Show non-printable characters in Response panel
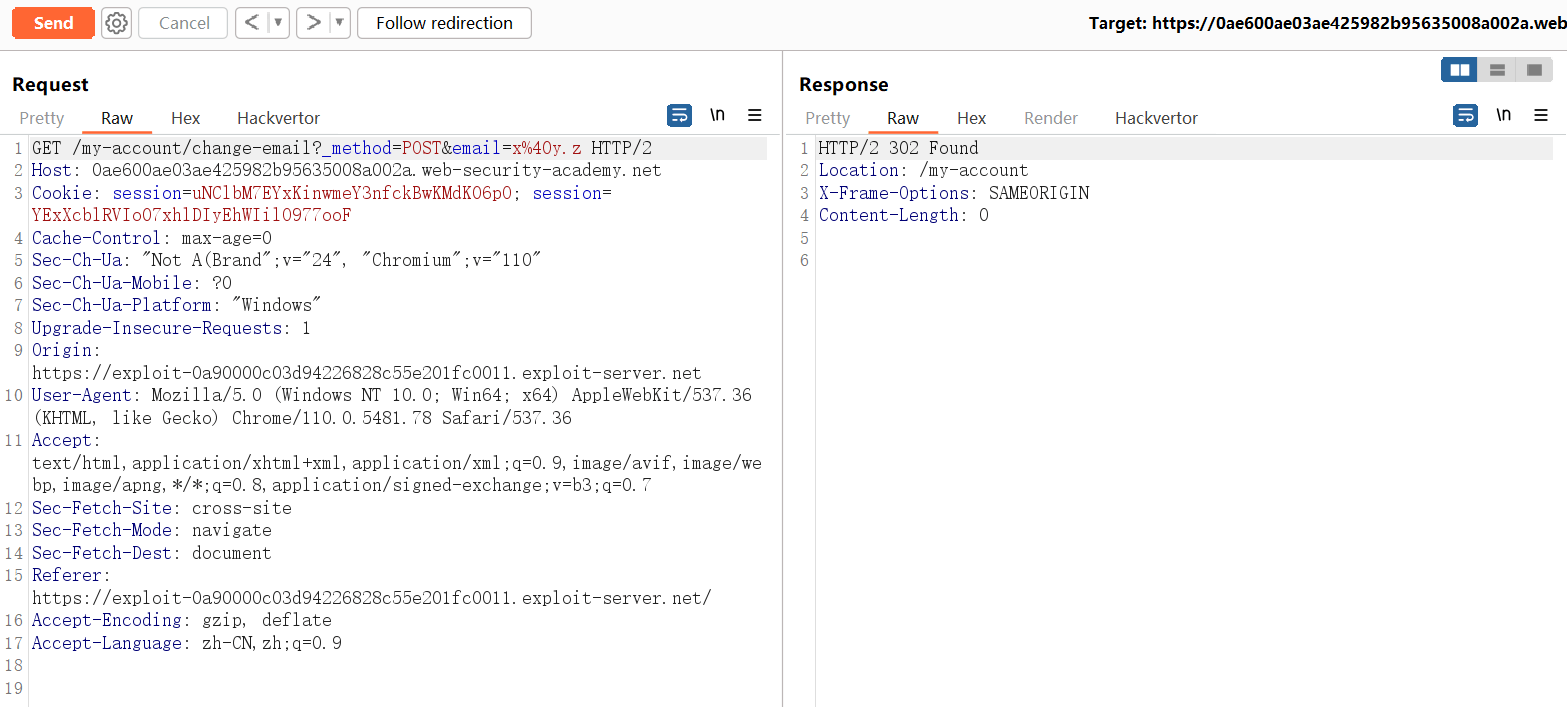This screenshot has width=1567, height=707. point(1503,115)
